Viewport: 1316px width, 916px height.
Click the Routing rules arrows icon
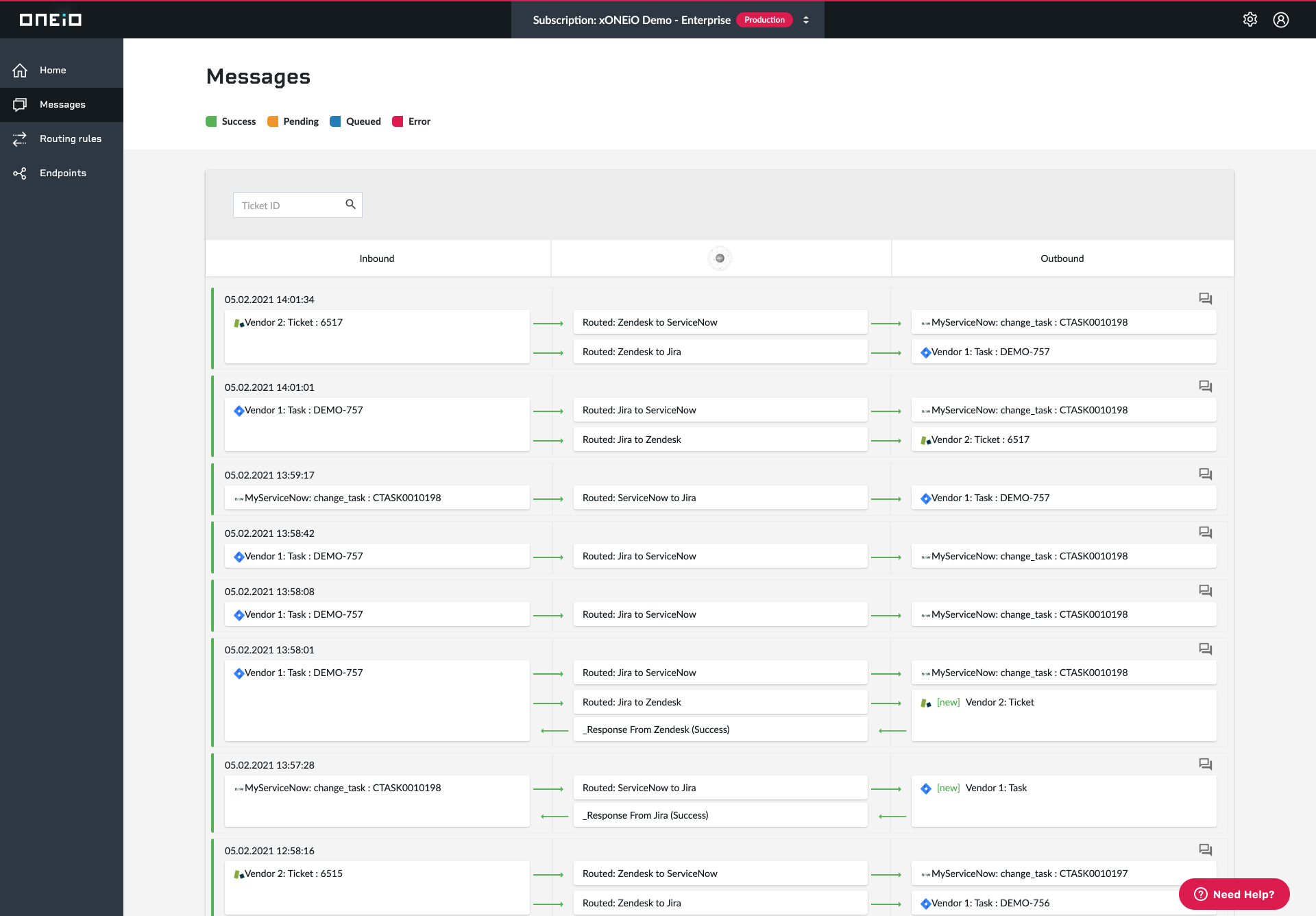point(20,138)
